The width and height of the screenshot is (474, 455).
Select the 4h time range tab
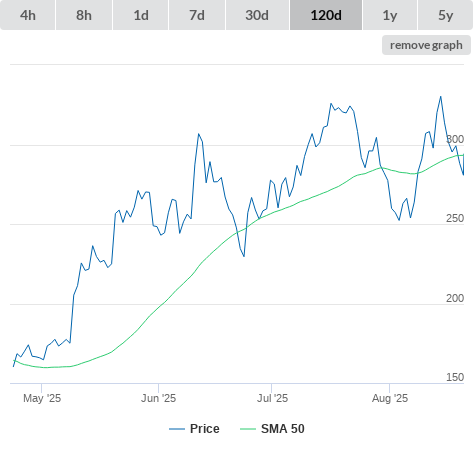[28, 15]
